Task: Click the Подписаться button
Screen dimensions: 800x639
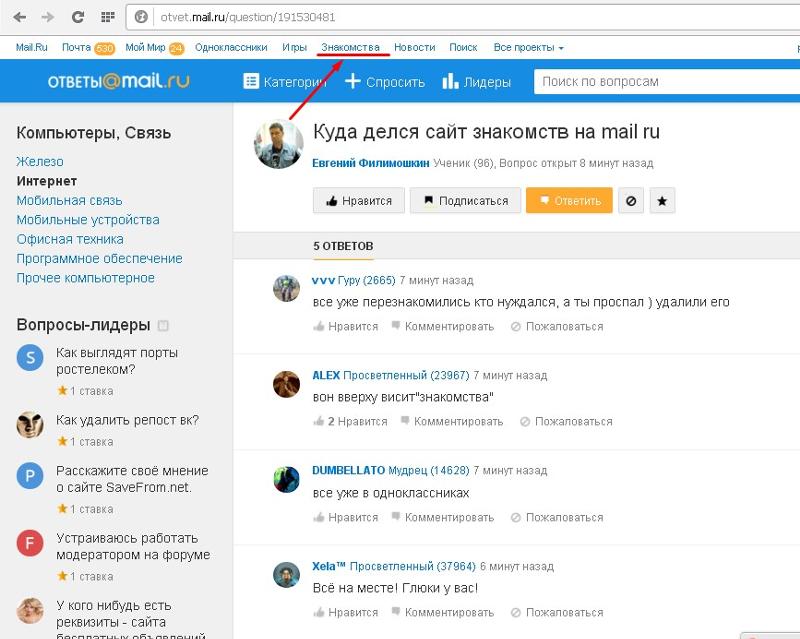Action: pos(465,201)
